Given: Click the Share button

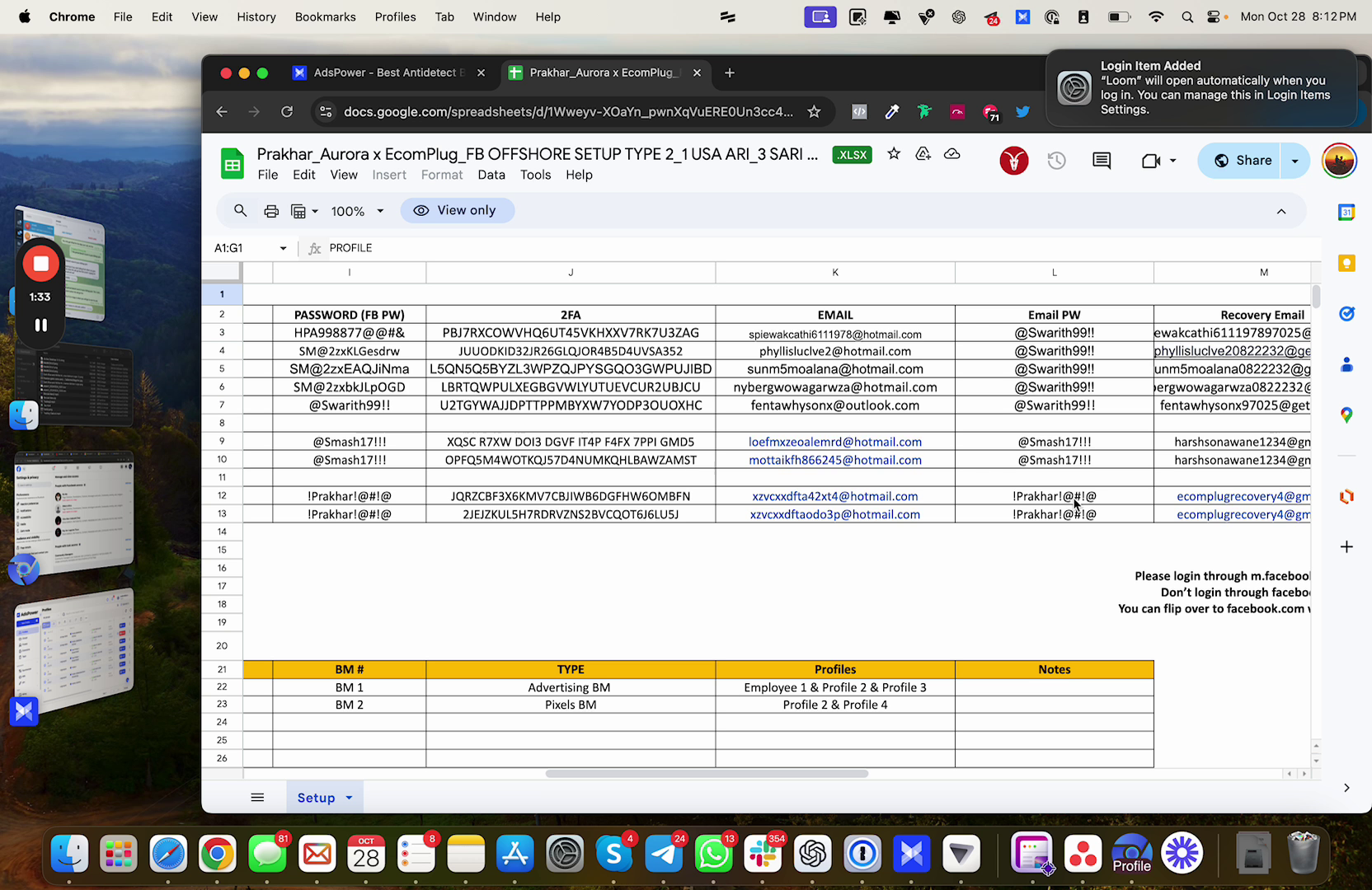Looking at the screenshot, I should [x=1243, y=161].
